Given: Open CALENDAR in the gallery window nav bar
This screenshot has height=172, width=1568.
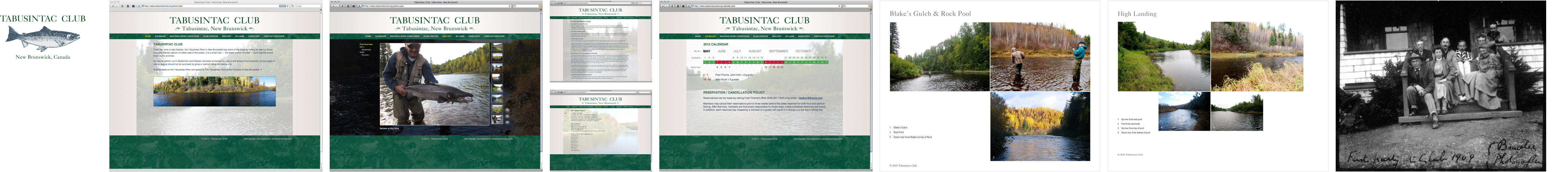Looking at the screenshot, I should point(380,36).
